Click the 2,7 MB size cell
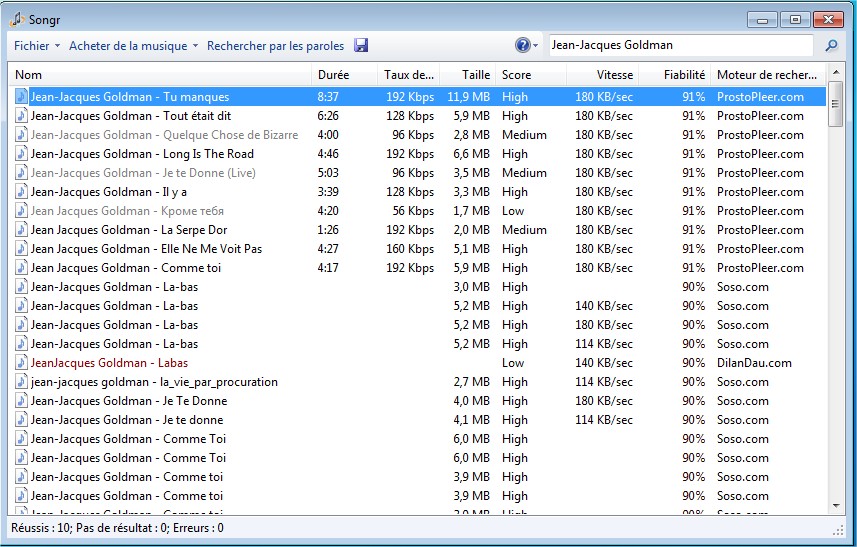 (x=472, y=382)
